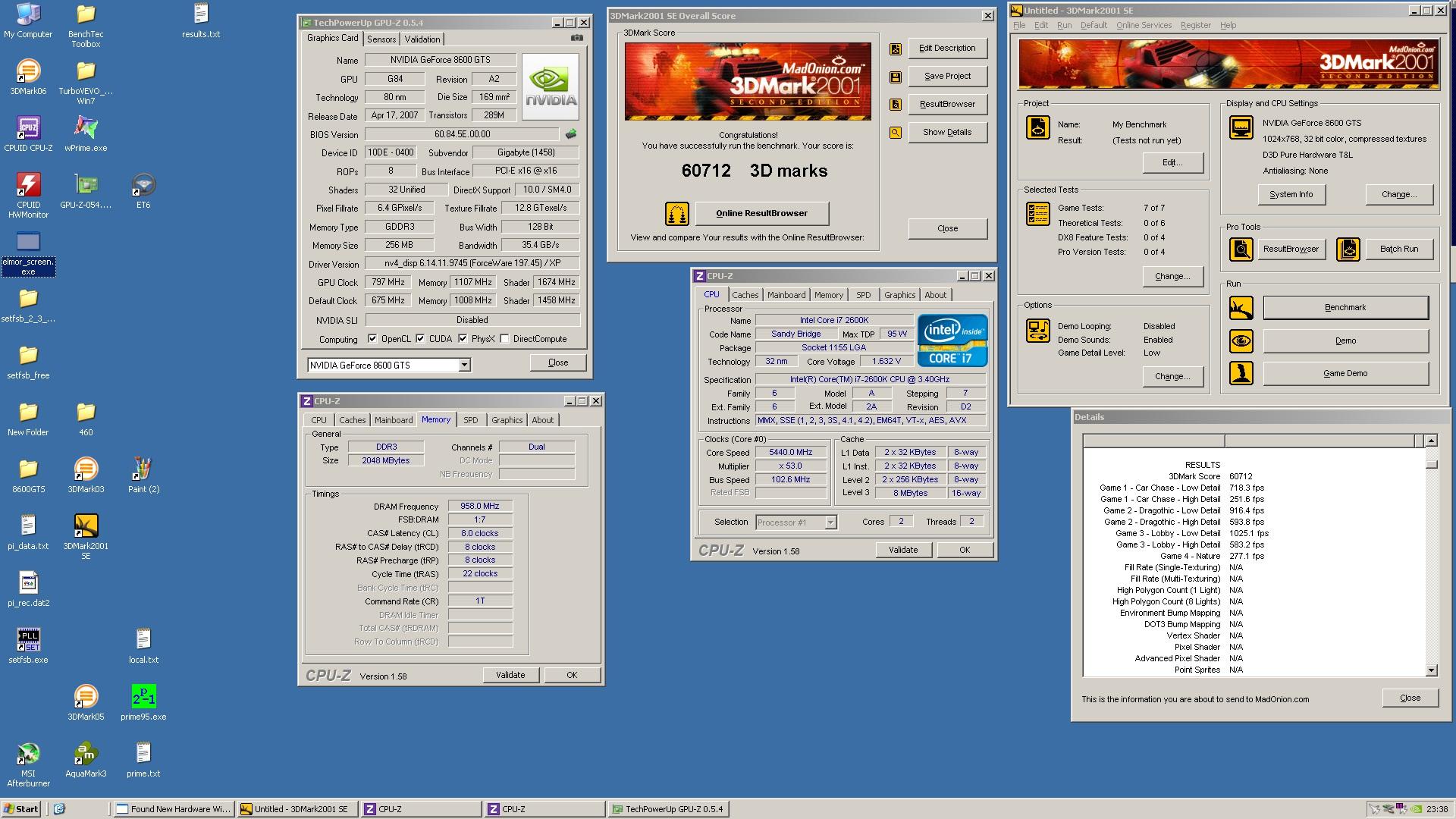Click the Internet Explorer quick launch icon
Viewport: 1456px width, 819px height.
[59, 809]
